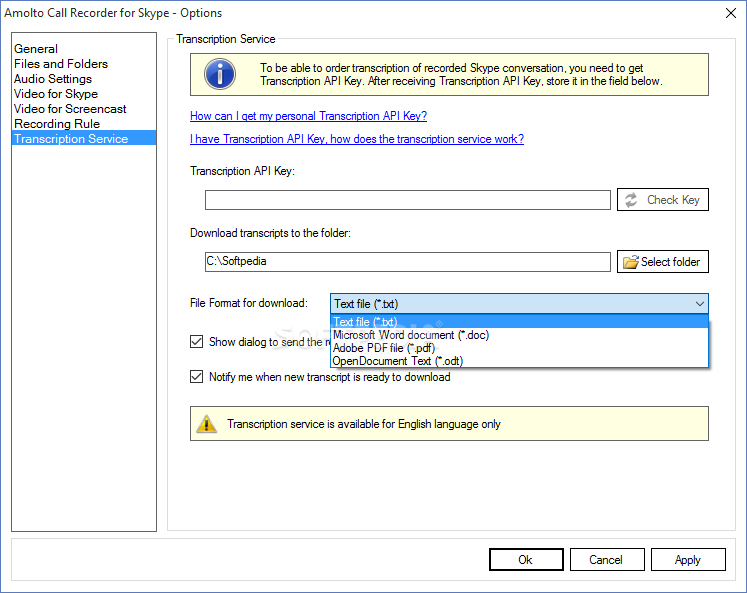Click the Transcription API Key label
Image resolution: width=747 pixels, height=593 pixels.
(242, 171)
